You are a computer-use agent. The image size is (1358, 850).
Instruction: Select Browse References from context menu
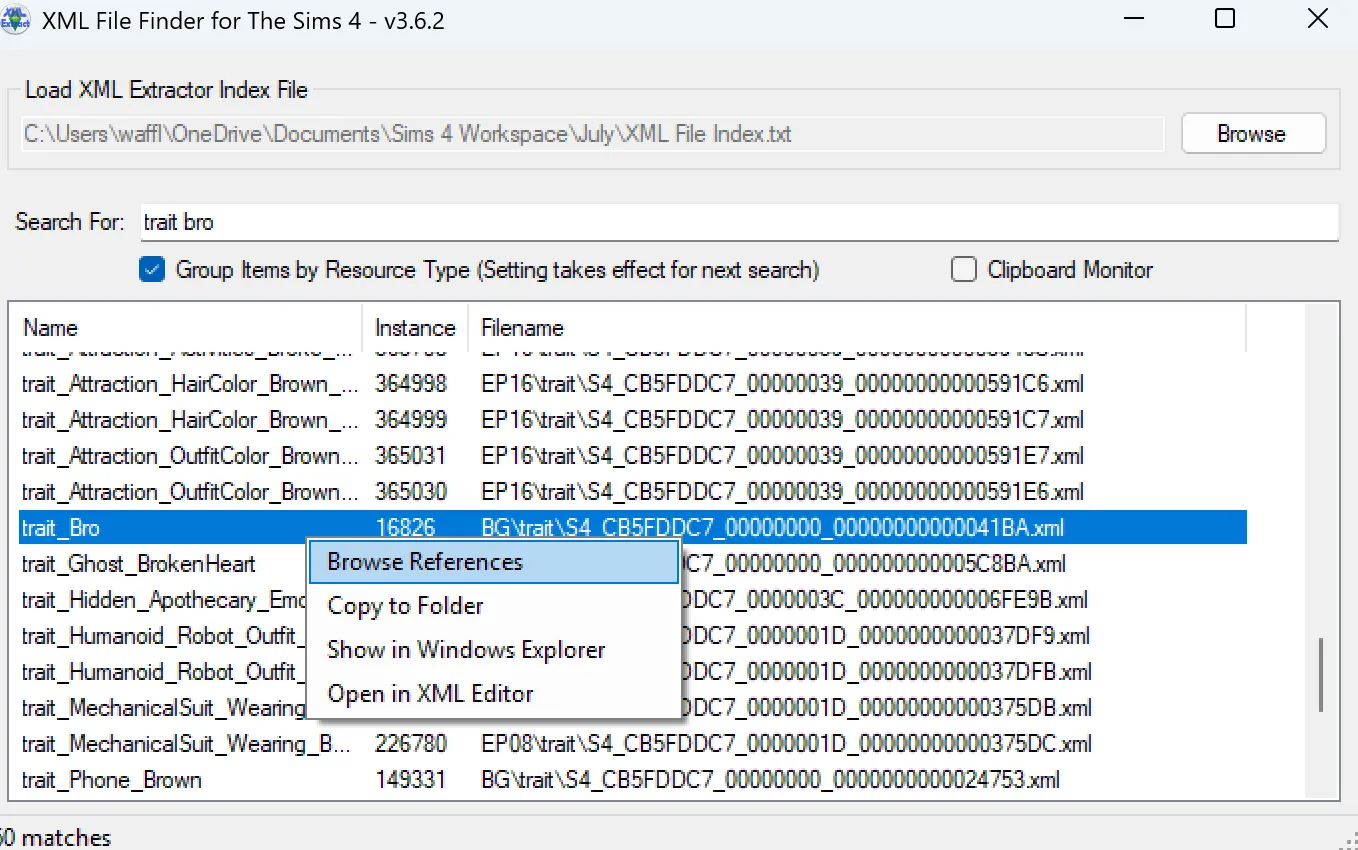(424, 562)
